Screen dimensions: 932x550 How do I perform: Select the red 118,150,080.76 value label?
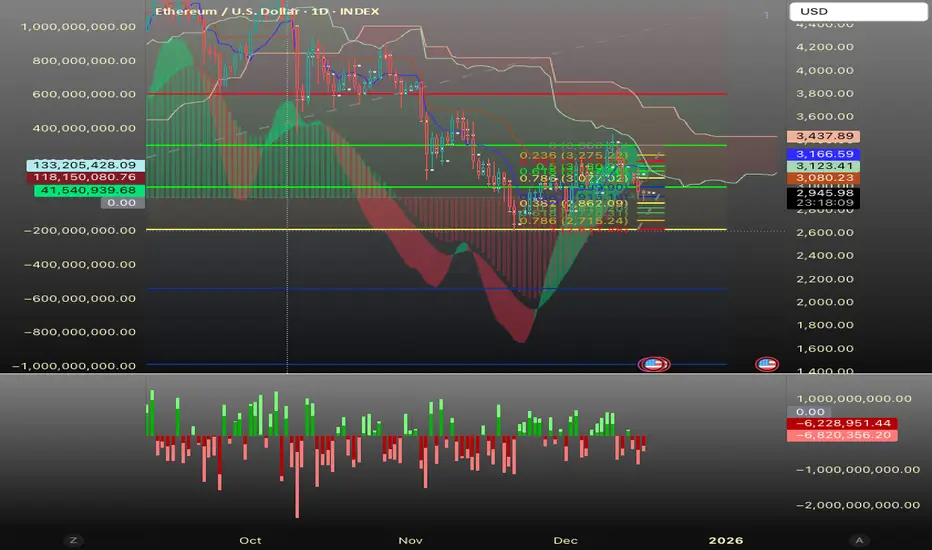[x=84, y=177]
